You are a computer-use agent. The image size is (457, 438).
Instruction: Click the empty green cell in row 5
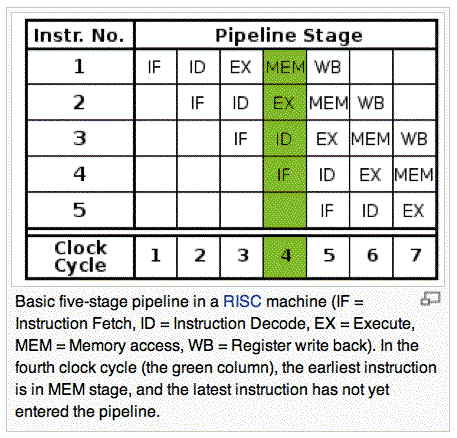coord(285,210)
